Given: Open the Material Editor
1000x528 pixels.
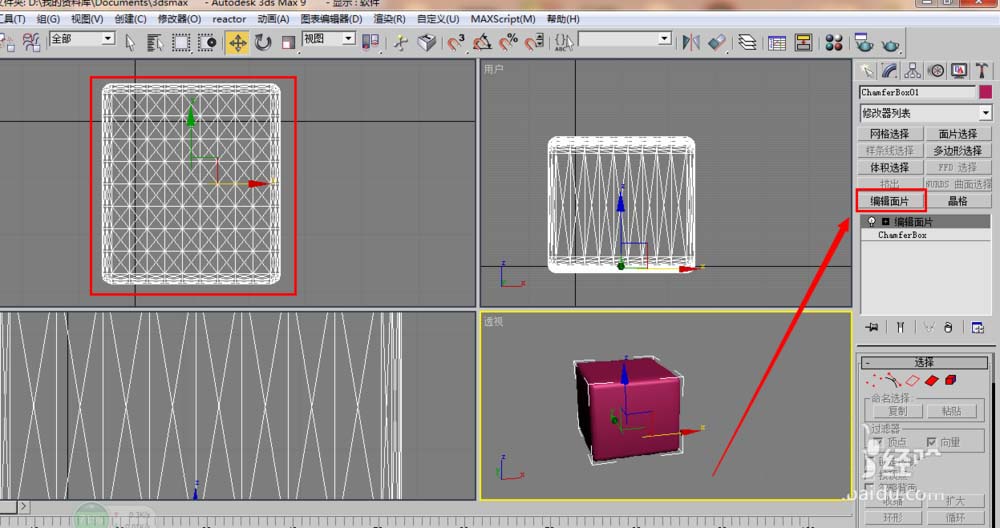Looking at the screenshot, I should pyautogui.click(x=834, y=42).
